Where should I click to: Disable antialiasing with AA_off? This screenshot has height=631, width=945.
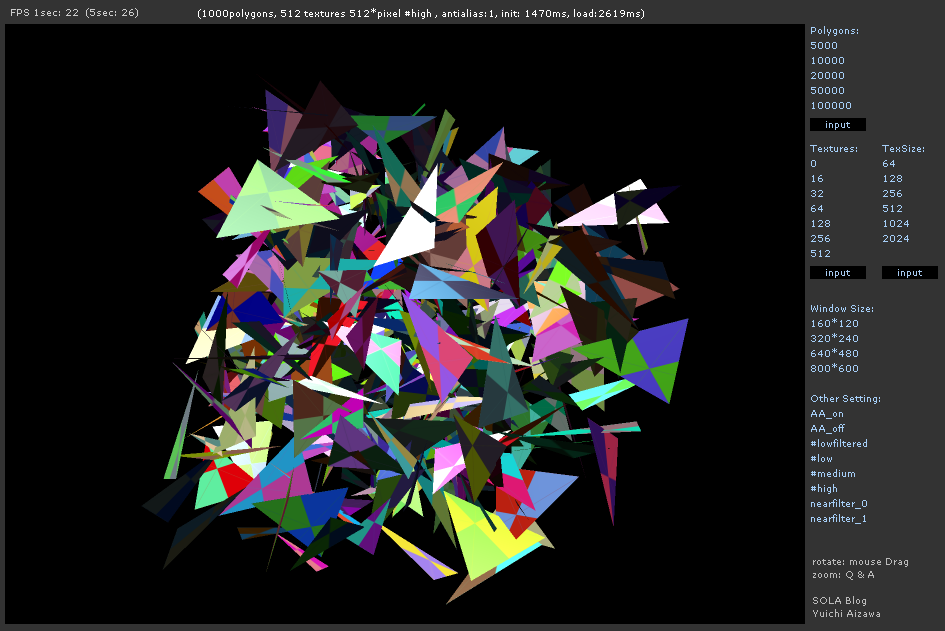tap(827, 429)
